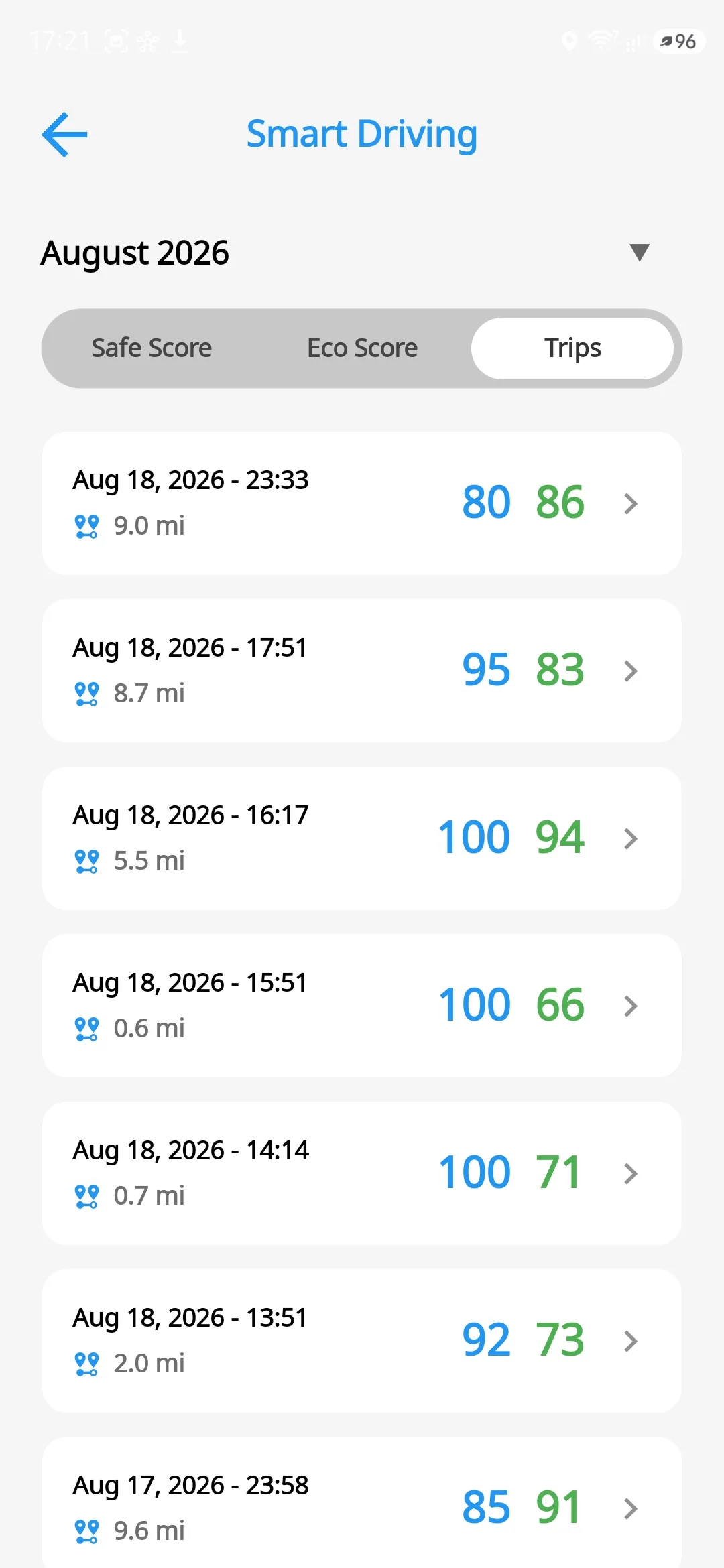
Task: Open the Aug 17, 2026 - 23:58 trip
Action: pyautogui.click(x=362, y=1502)
